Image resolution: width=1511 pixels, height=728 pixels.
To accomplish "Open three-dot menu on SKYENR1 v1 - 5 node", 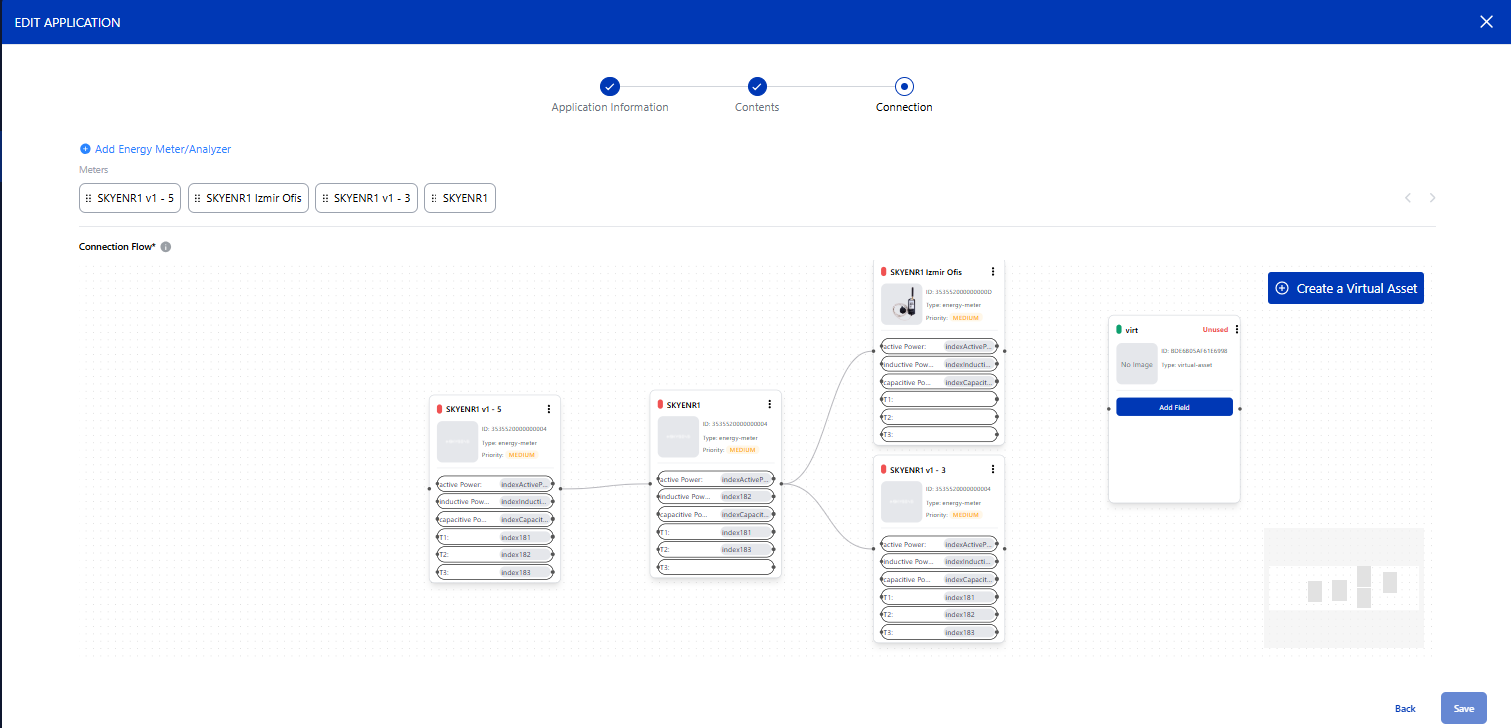I will point(548,408).
